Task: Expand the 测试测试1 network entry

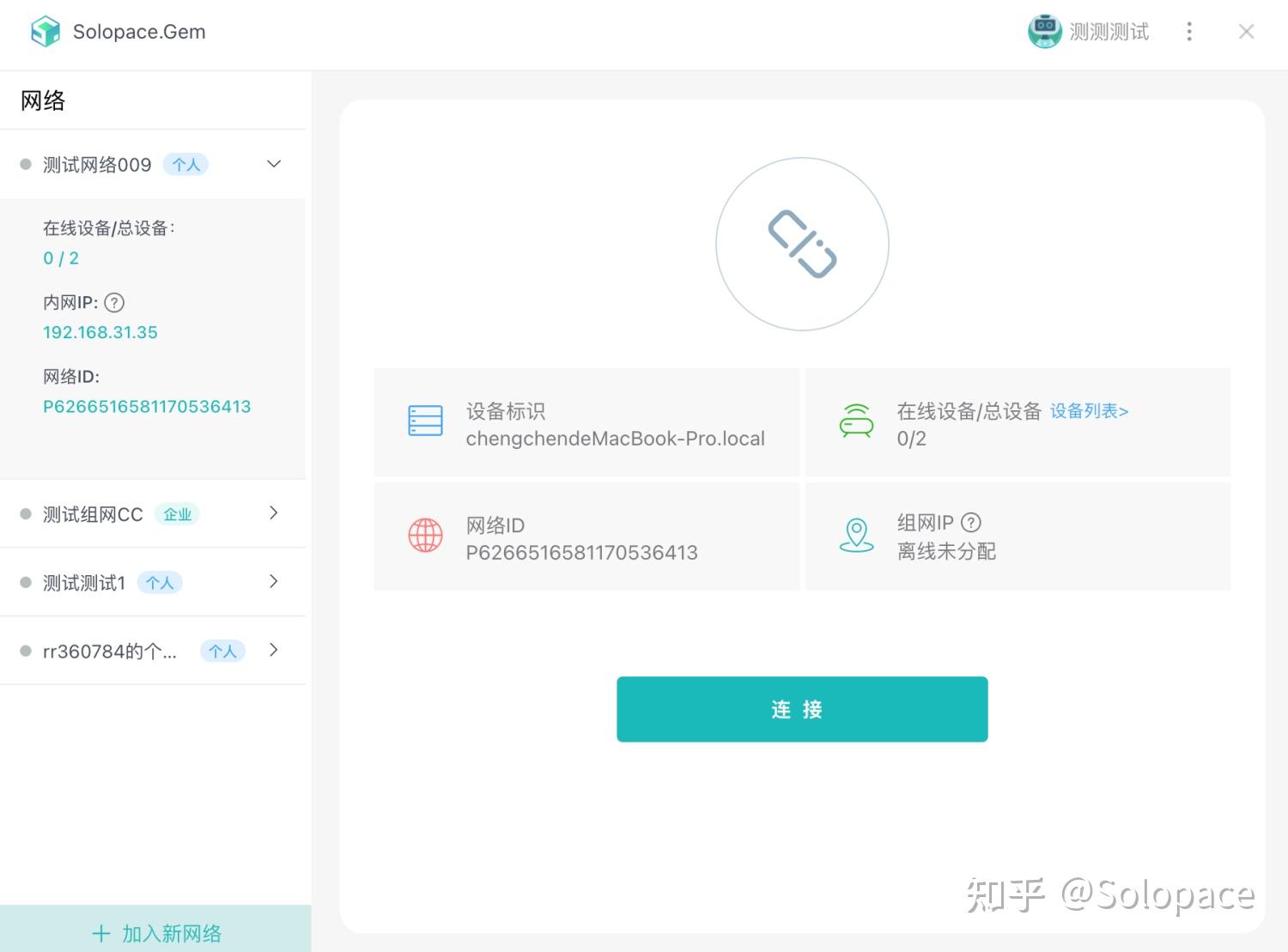Action: (273, 581)
